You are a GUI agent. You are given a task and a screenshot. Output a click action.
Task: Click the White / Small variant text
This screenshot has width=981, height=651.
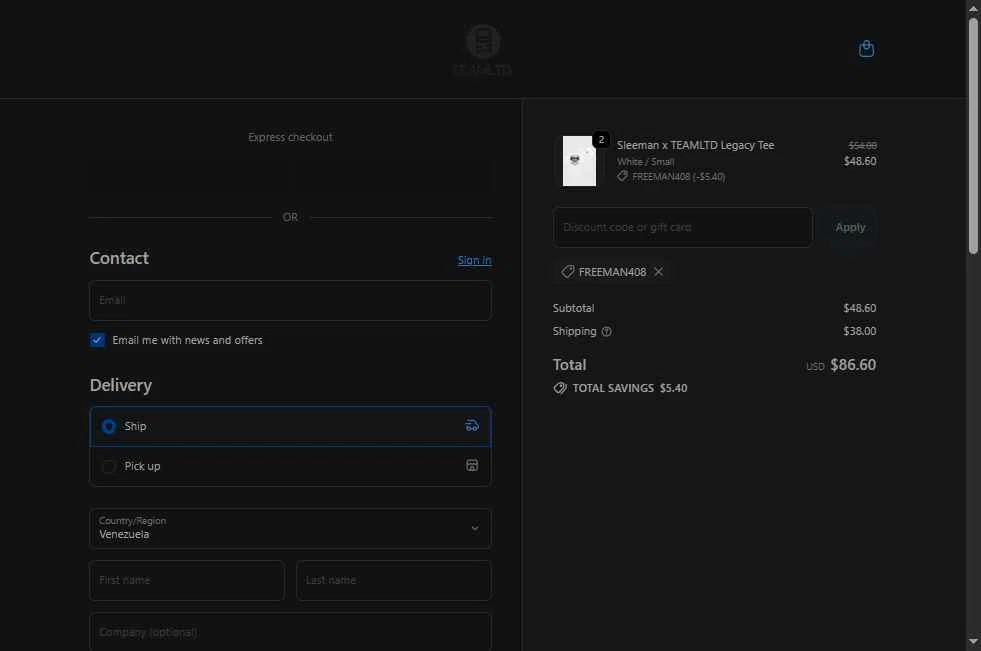click(x=645, y=161)
